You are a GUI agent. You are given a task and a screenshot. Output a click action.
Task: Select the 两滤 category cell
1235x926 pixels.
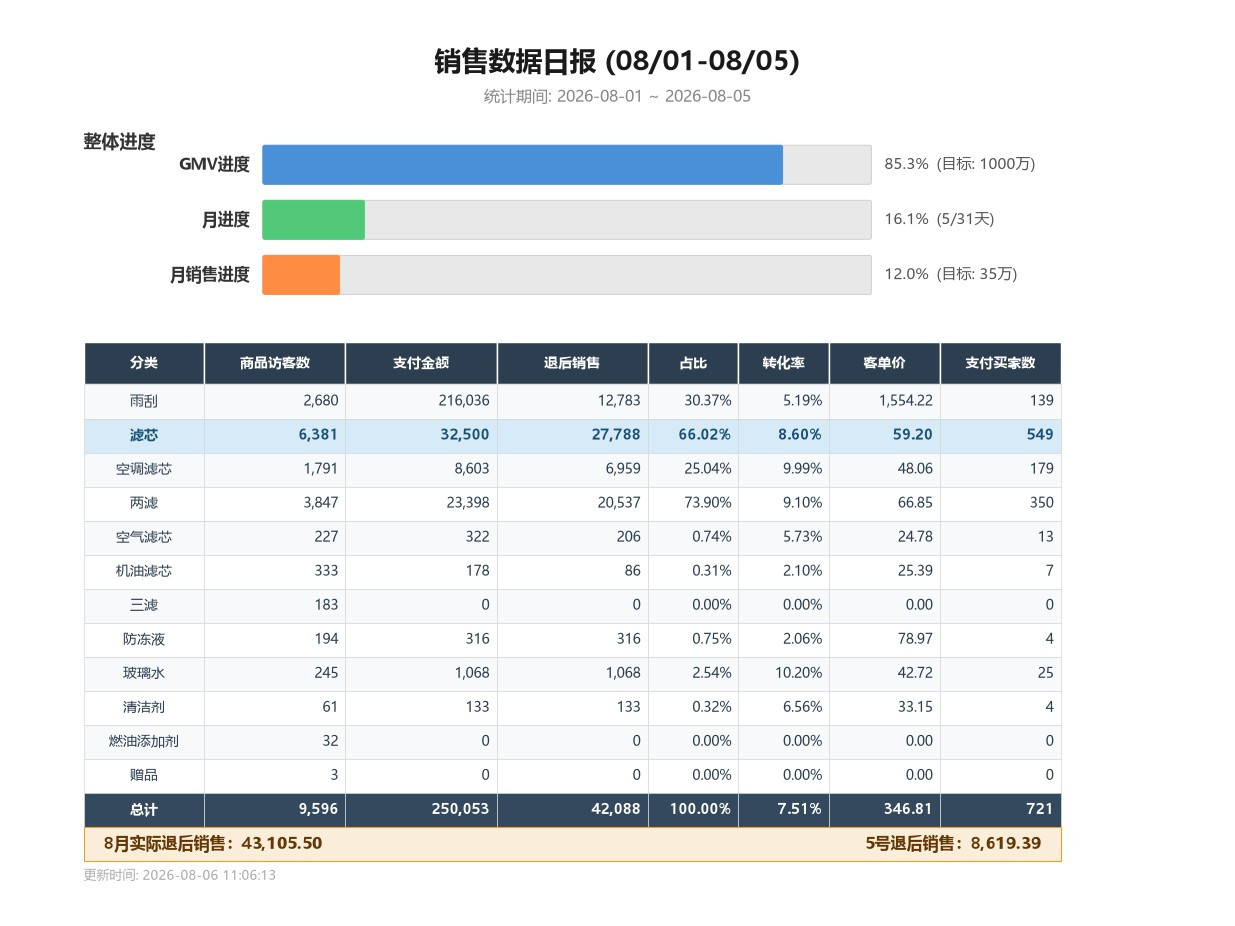(x=144, y=503)
